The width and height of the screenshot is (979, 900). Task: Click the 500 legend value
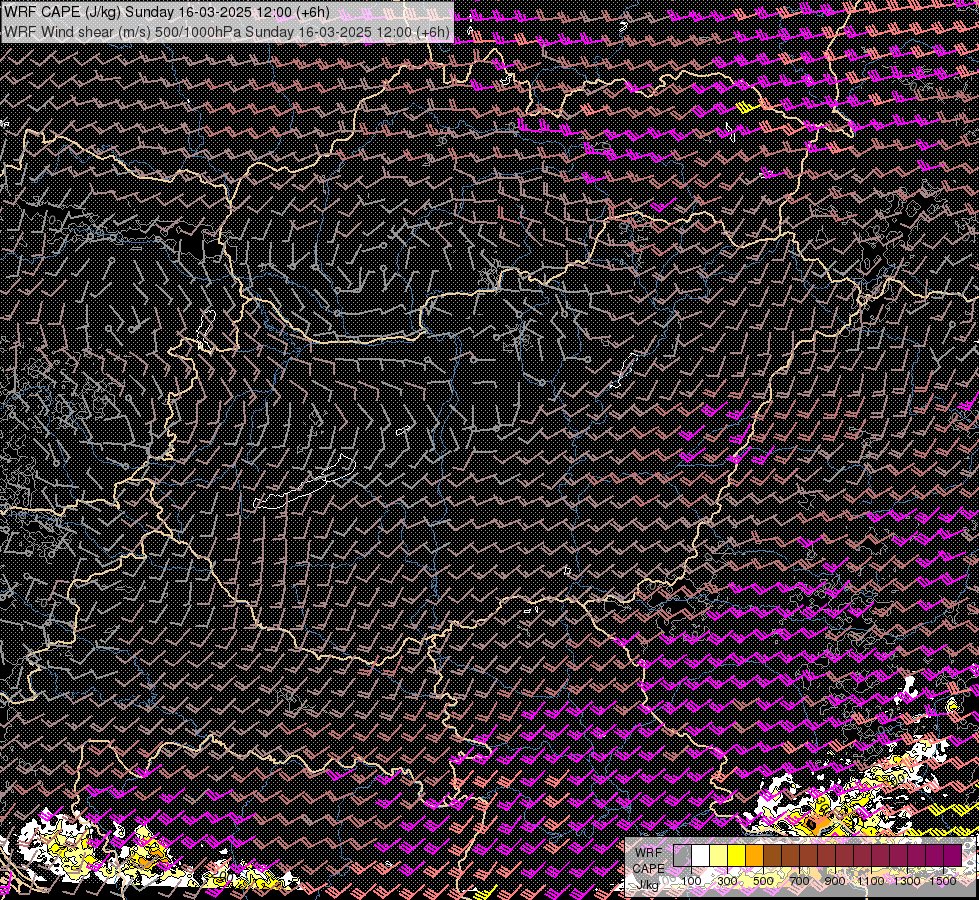pyautogui.click(x=763, y=881)
